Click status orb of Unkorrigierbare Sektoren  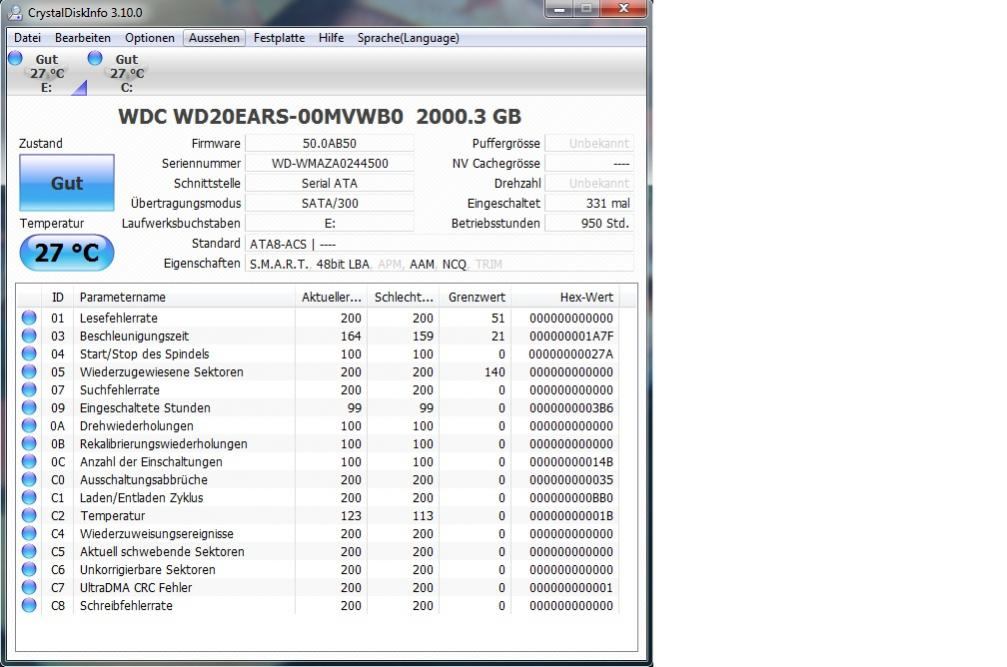point(29,569)
